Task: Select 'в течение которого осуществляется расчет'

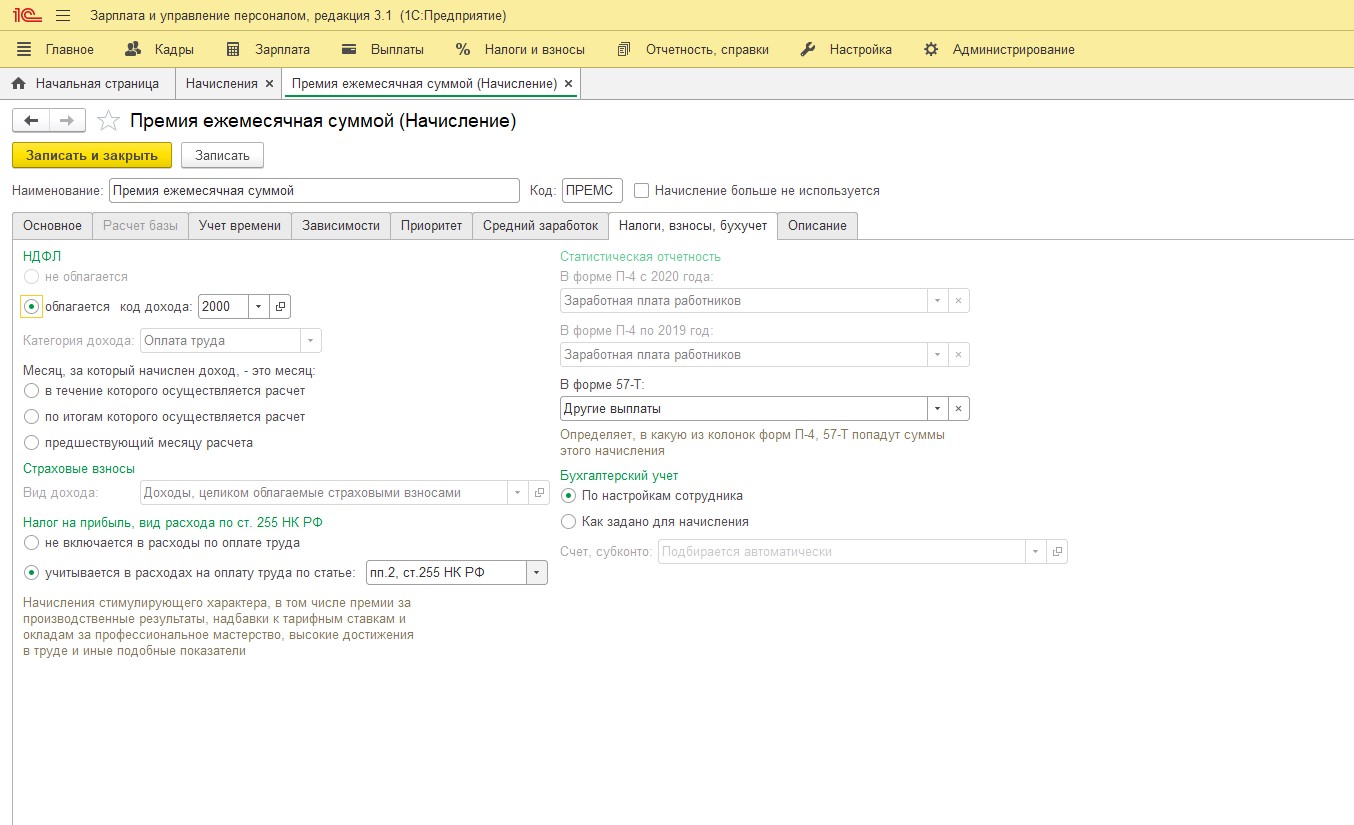Action: [32, 391]
